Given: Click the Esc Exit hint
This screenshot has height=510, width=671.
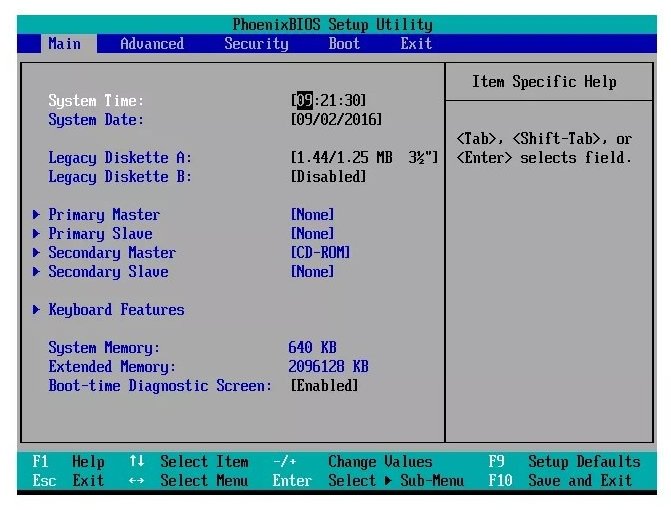Looking at the screenshot, I should point(68,480).
